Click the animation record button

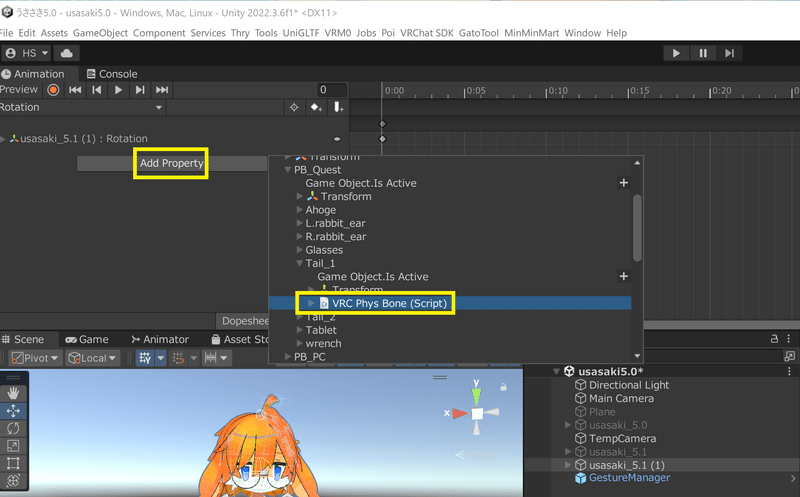click(x=53, y=90)
